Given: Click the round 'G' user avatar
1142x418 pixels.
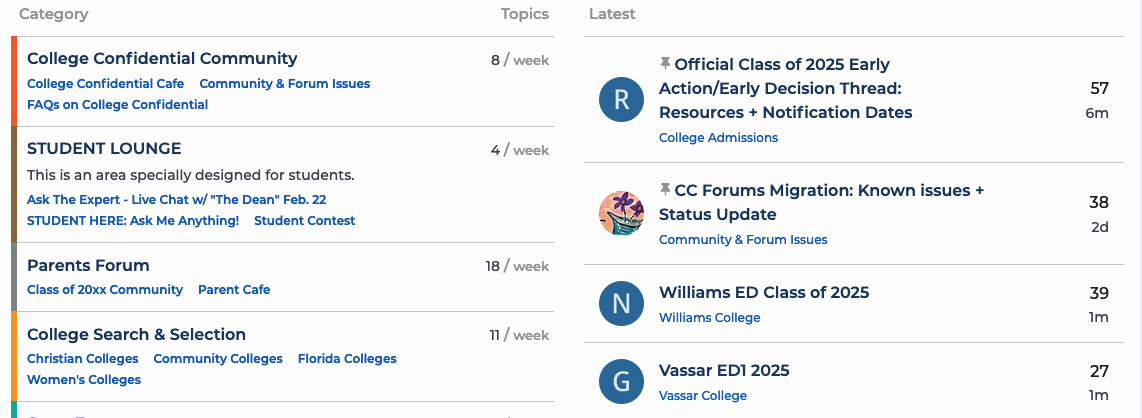Looking at the screenshot, I should pyautogui.click(x=622, y=381).
